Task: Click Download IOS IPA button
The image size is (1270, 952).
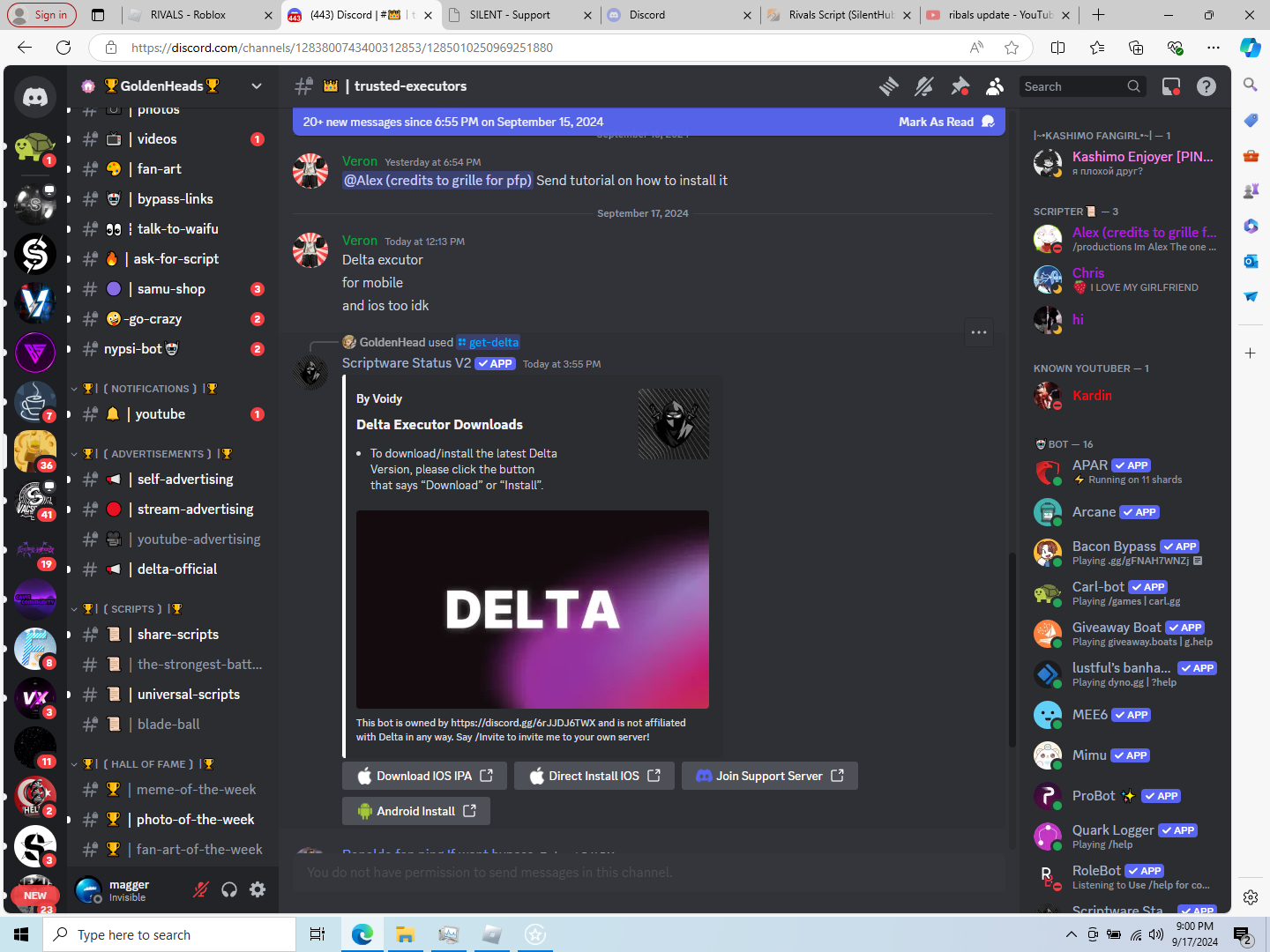Action: click(424, 776)
